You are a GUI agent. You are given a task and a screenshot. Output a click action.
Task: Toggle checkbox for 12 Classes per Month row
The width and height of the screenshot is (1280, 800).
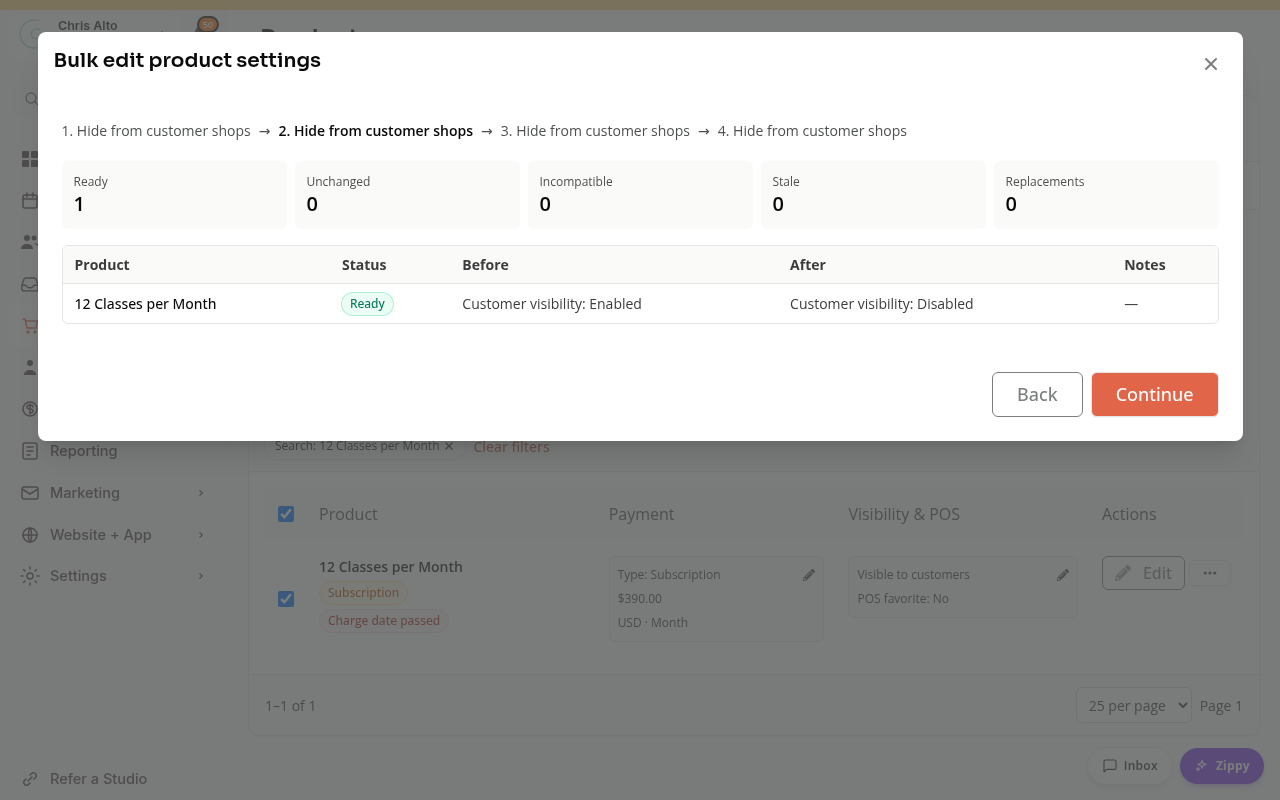286,599
